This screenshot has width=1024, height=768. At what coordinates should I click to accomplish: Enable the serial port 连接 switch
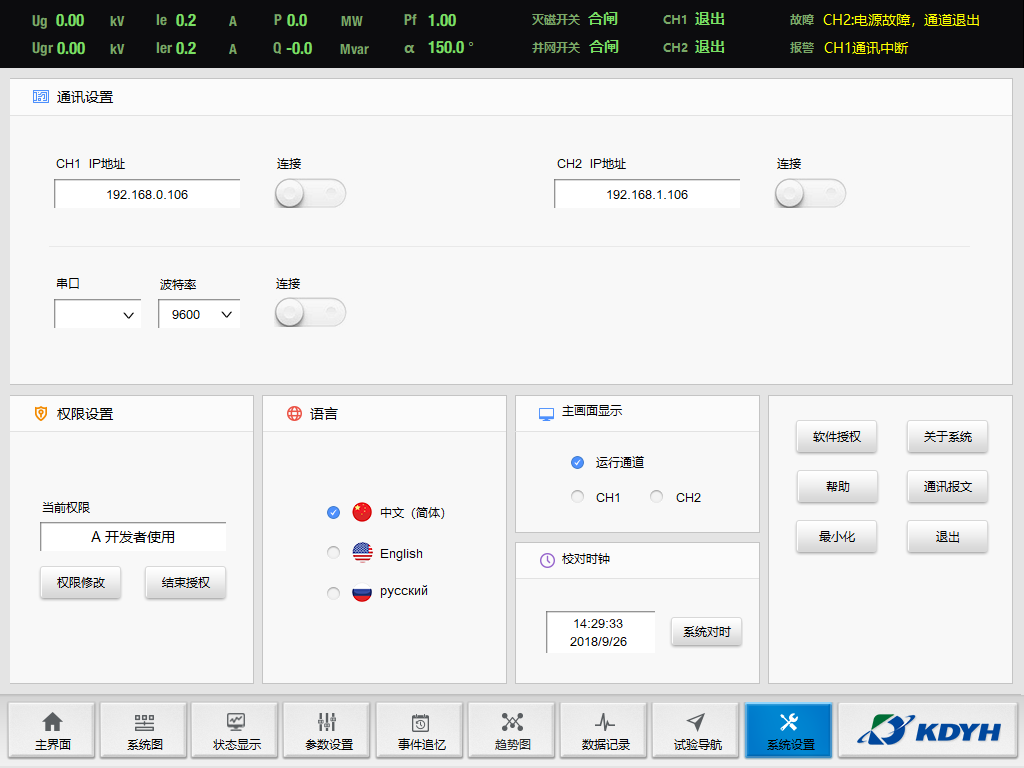[x=310, y=314]
